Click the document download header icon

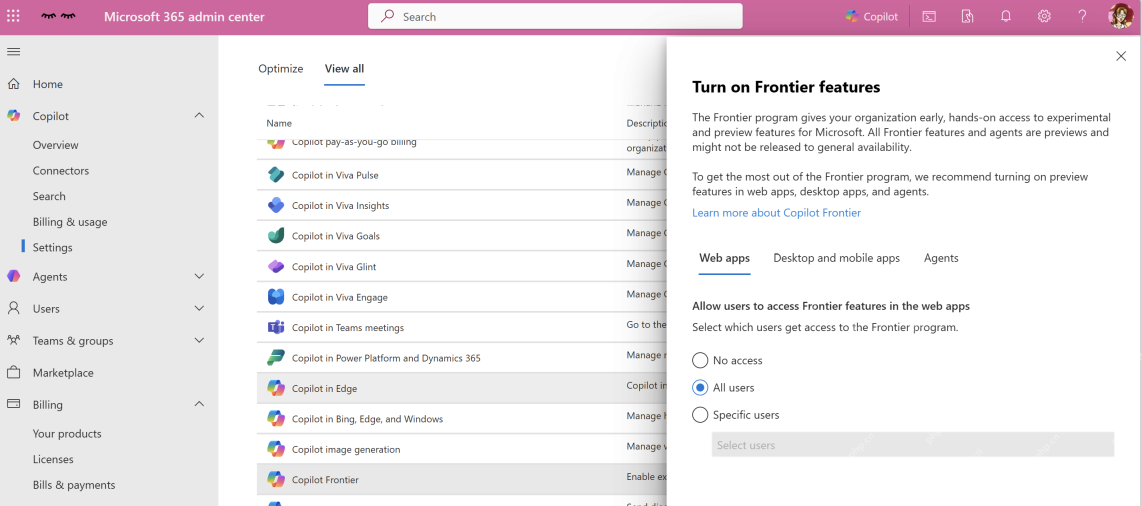[x=967, y=16]
